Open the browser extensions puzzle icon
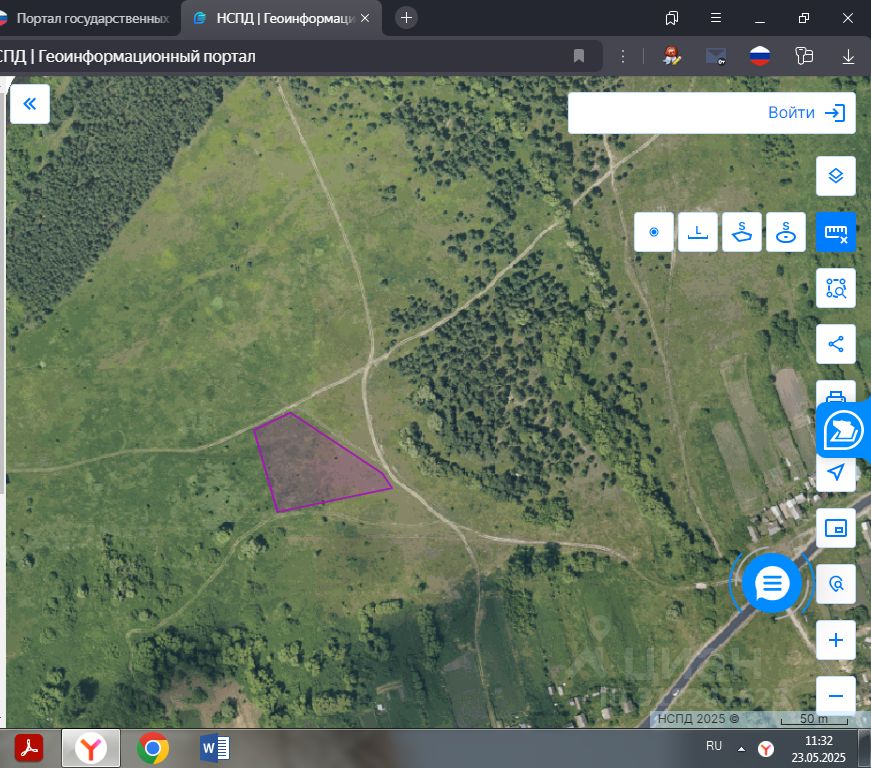Screen dimensions: 871x768 pyautogui.click(x=804, y=56)
